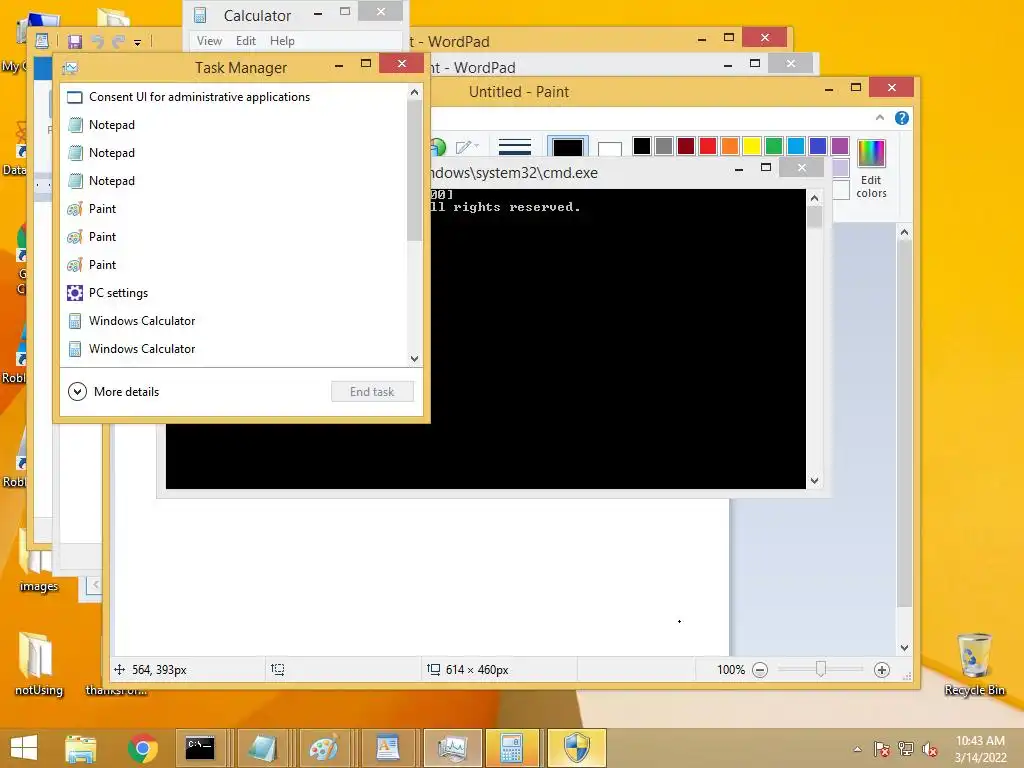This screenshot has width=1024, height=768.
Task: Pick the indigo swatch in Paint palette
Action: 818,146
